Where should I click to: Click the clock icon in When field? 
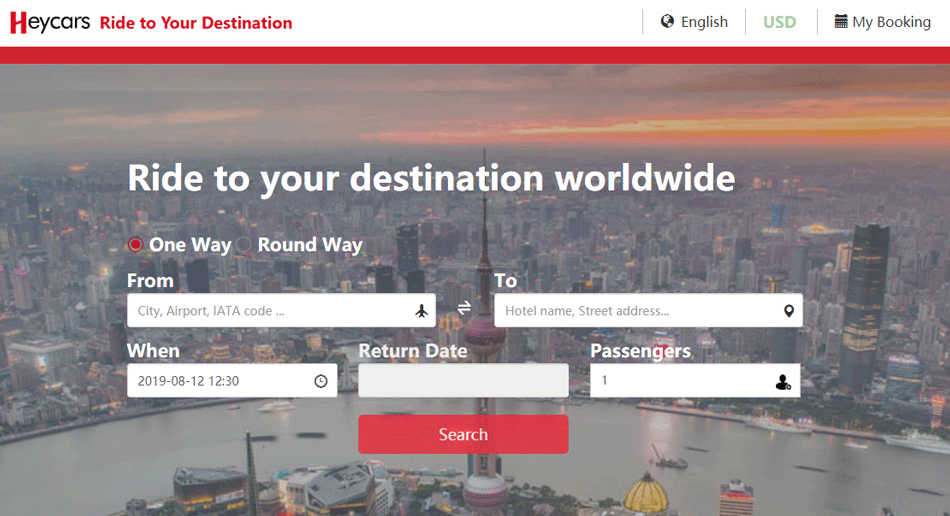(x=321, y=381)
